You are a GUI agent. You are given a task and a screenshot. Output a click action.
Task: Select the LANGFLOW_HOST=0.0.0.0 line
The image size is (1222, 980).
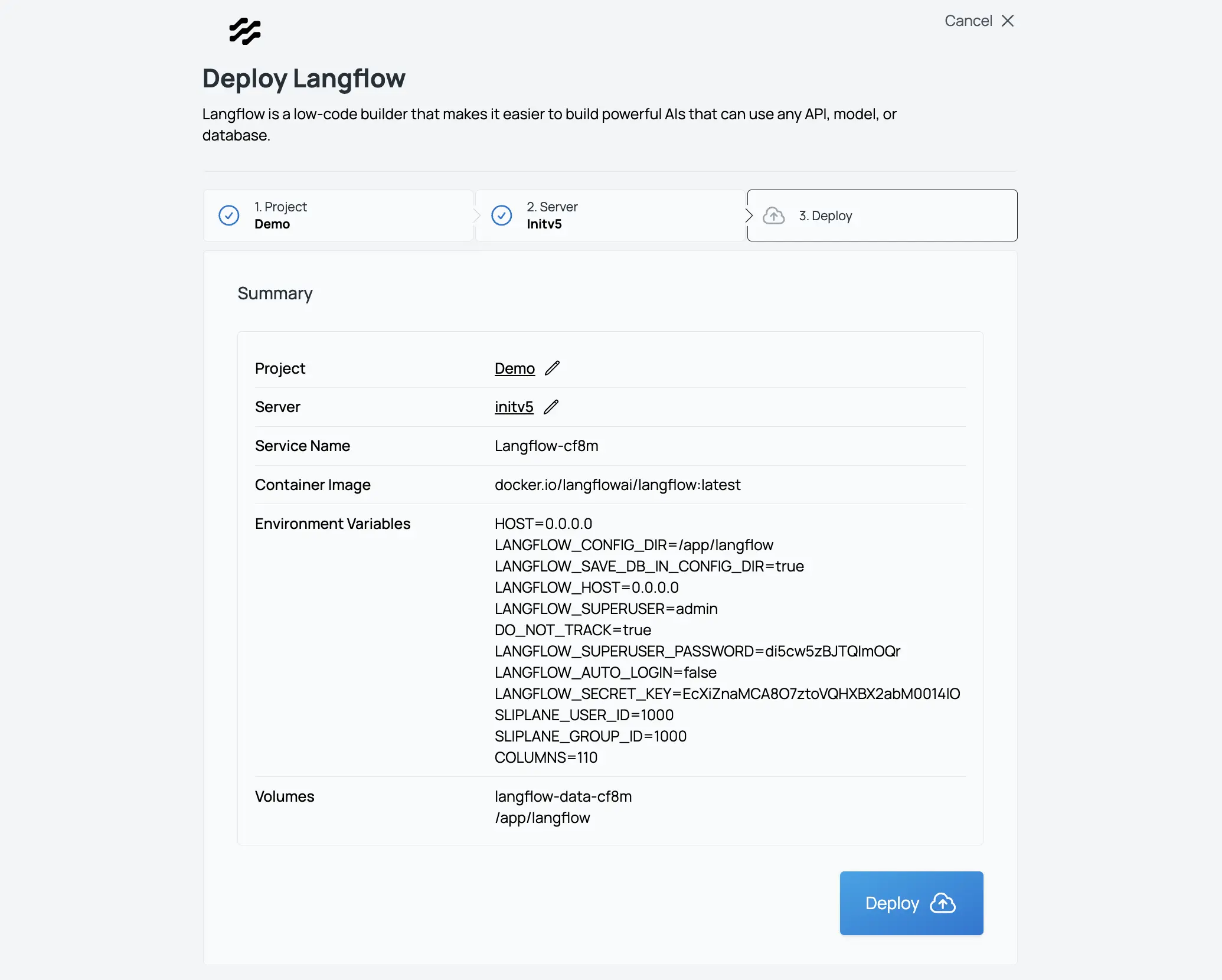[x=587, y=587]
